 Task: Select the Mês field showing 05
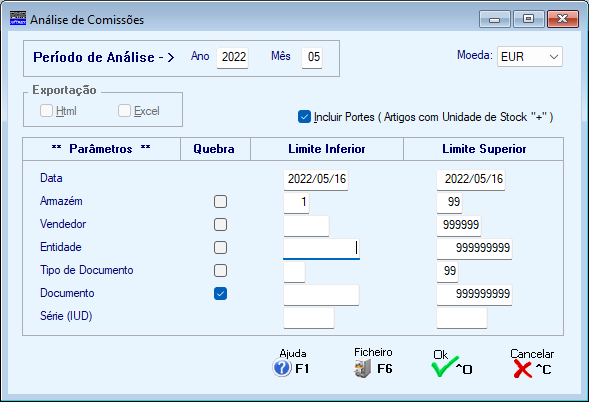[312, 57]
